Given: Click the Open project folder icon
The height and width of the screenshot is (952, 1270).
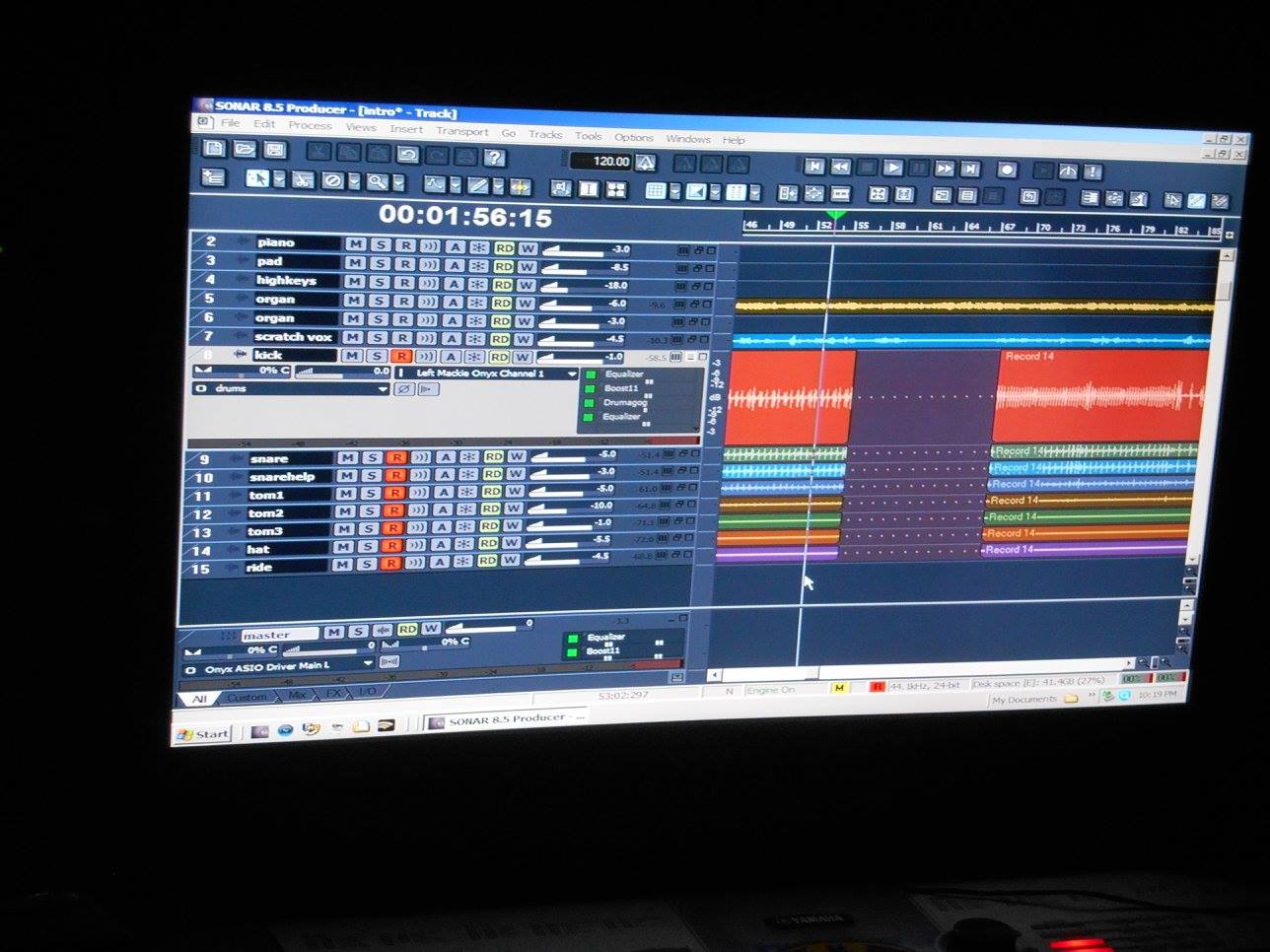Looking at the screenshot, I should point(245,150).
